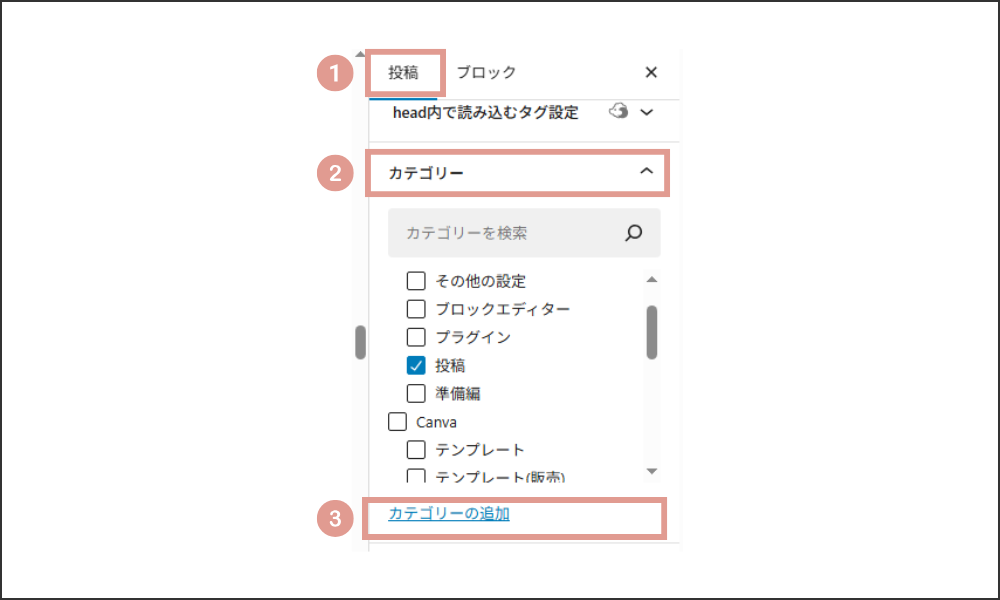1000x600 pixels.
Task: Check the ブロックエディター category checkbox
Action: [416, 309]
